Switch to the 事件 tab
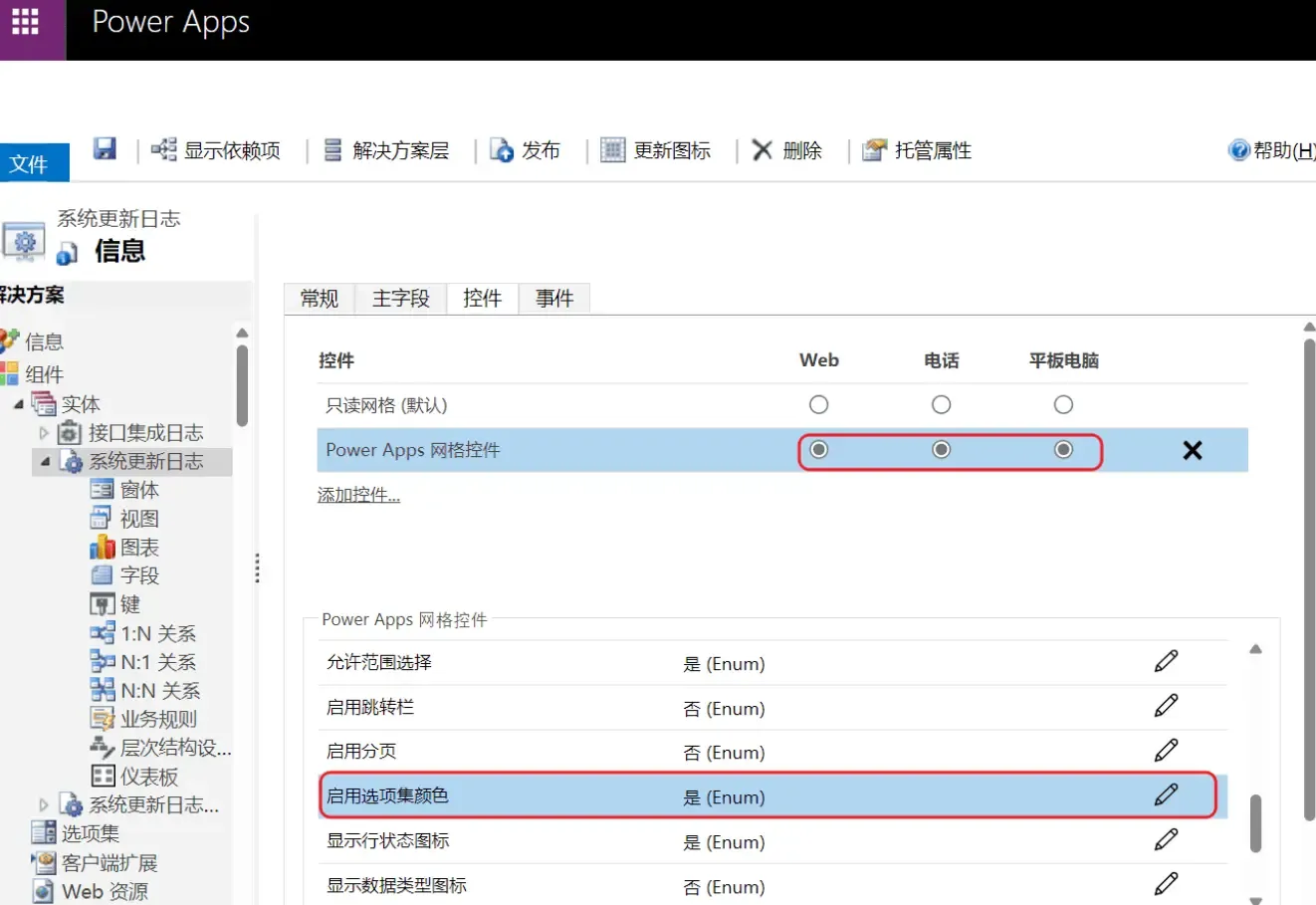1316x905 pixels. tap(554, 298)
